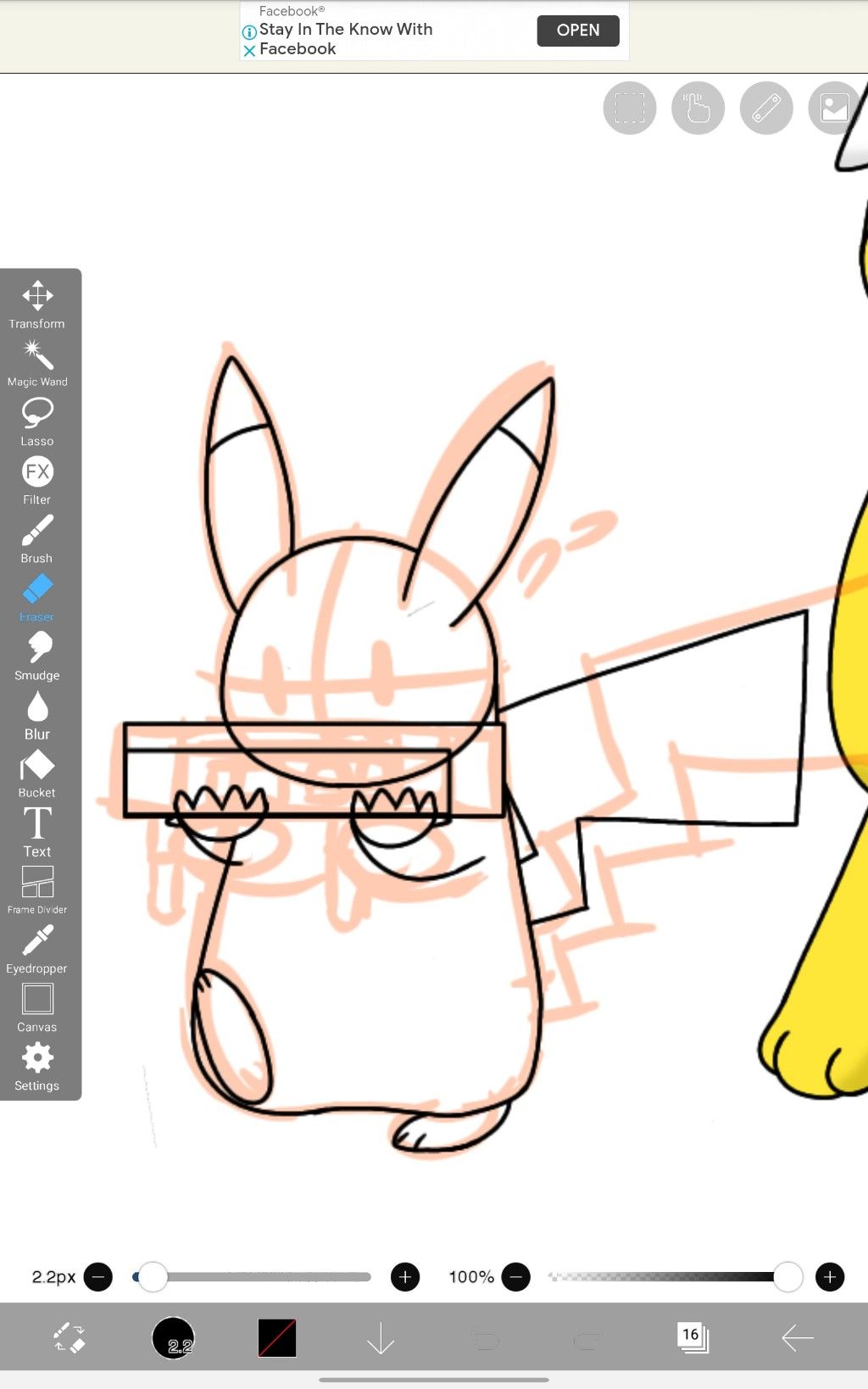Select the Lasso tool
The image size is (868, 1389).
37,422
